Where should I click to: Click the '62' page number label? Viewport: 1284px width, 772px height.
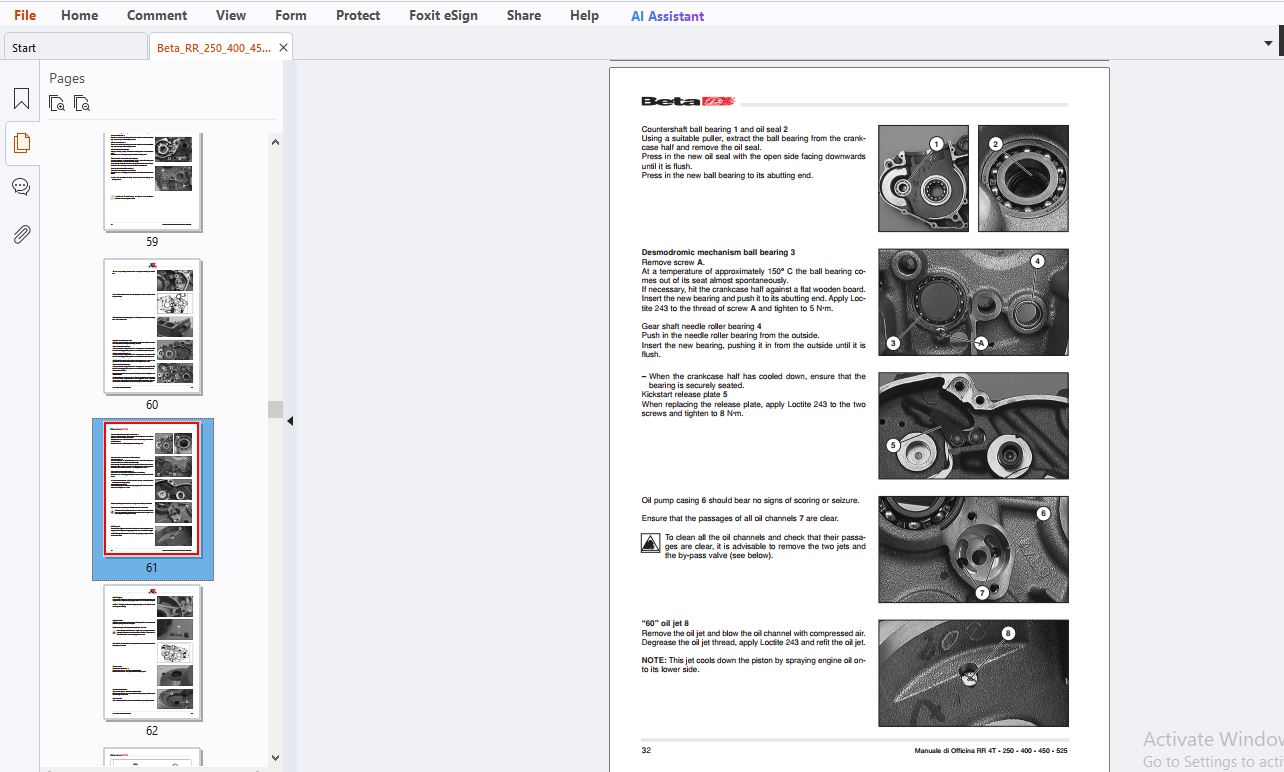(x=152, y=731)
